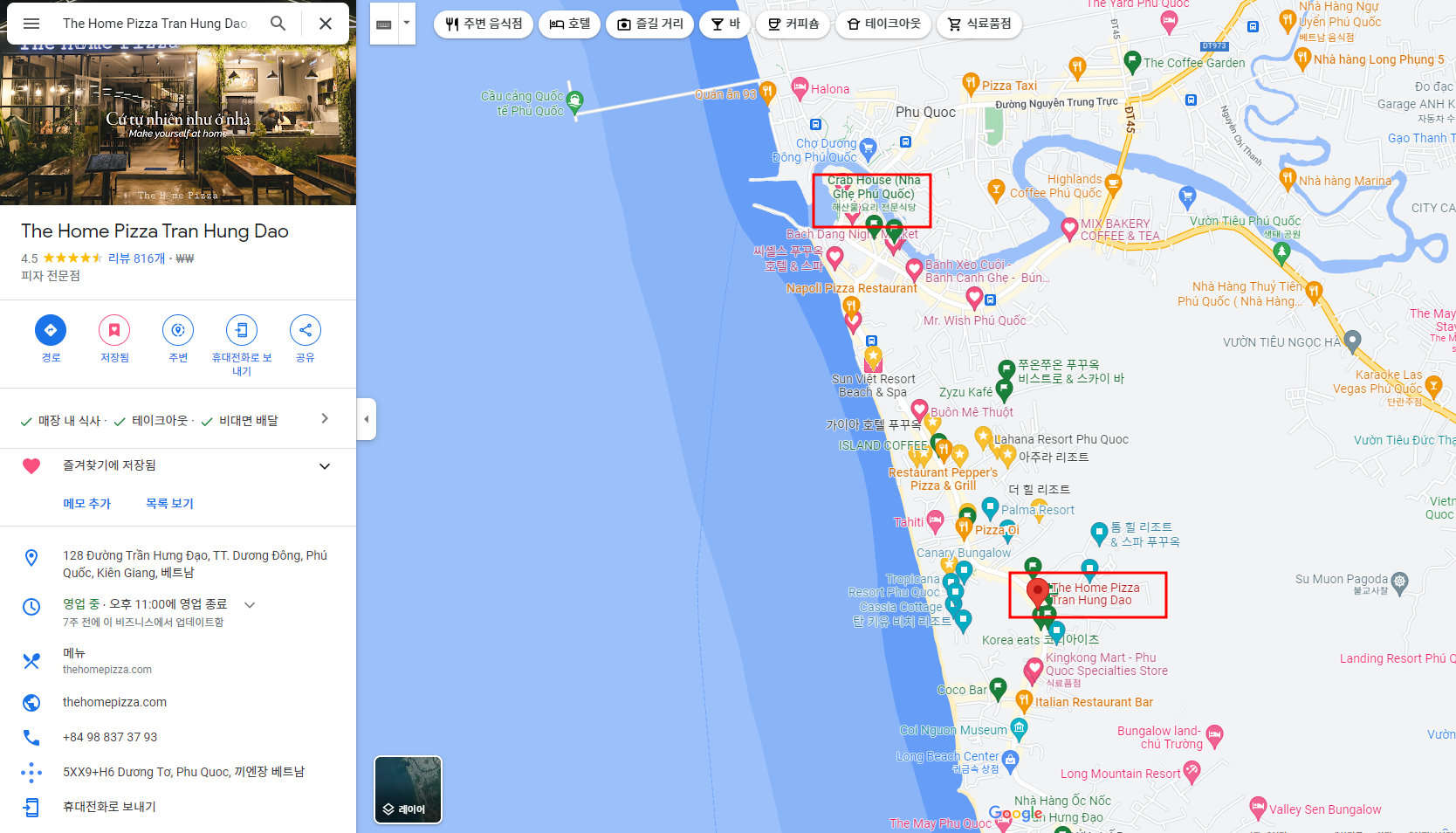
Task: Open the keyboard input tool icon
Action: [383, 24]
